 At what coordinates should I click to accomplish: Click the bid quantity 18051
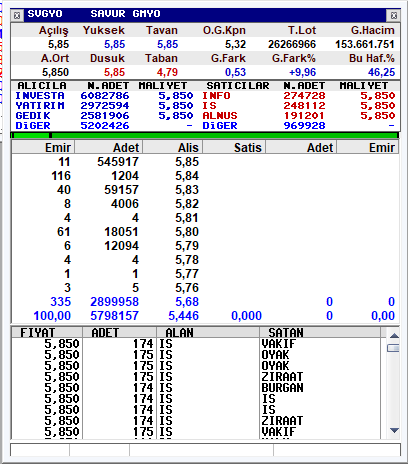(121, 232)
